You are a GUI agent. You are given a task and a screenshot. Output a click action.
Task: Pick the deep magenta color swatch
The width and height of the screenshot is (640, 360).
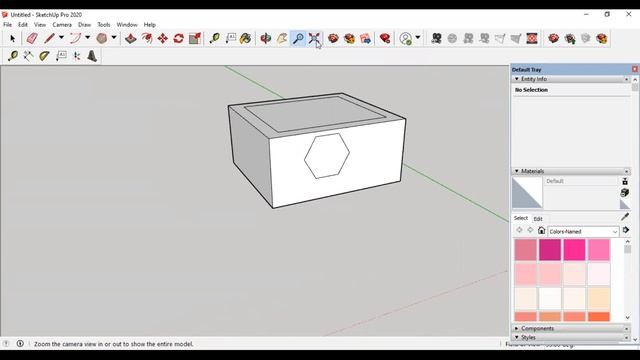[x=550, y=250]
